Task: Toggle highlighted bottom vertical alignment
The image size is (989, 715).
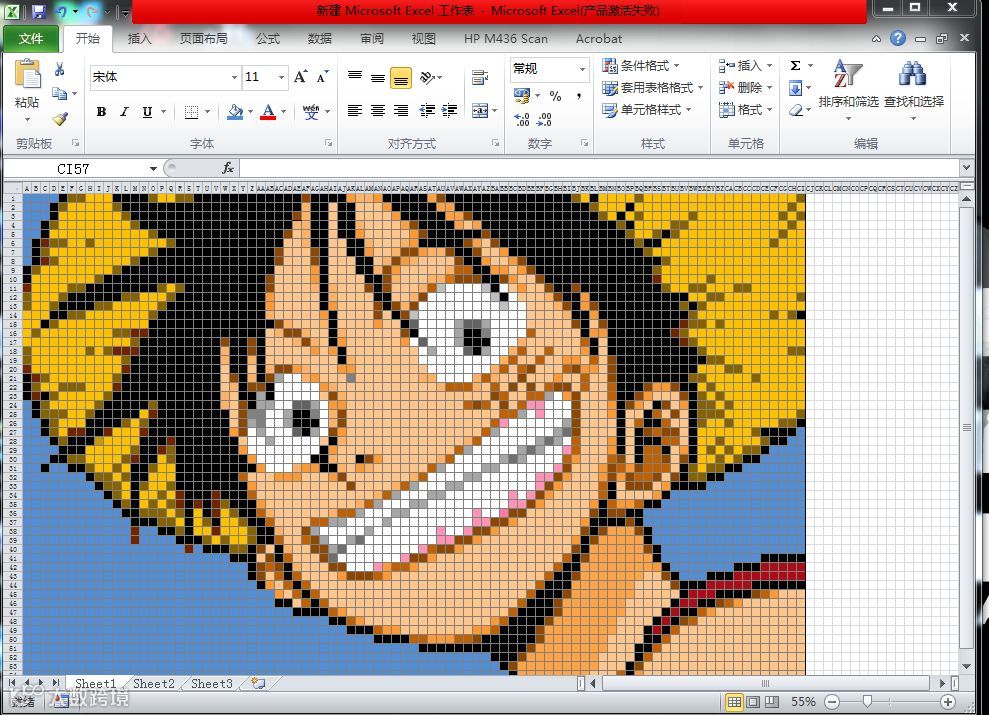Action: pos(401,78)
